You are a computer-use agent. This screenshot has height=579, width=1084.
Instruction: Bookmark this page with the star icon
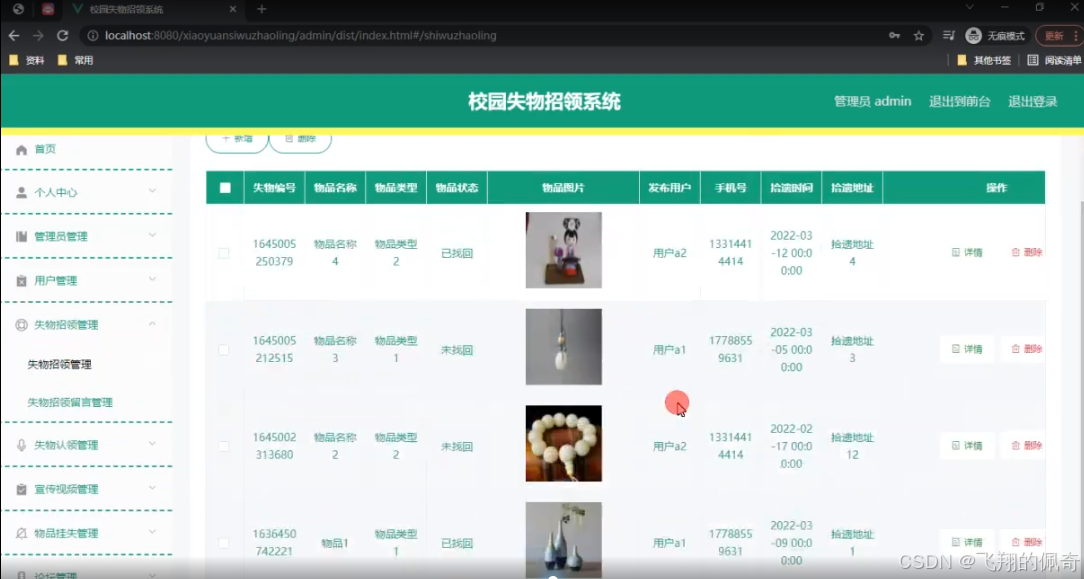pos(919,35)
